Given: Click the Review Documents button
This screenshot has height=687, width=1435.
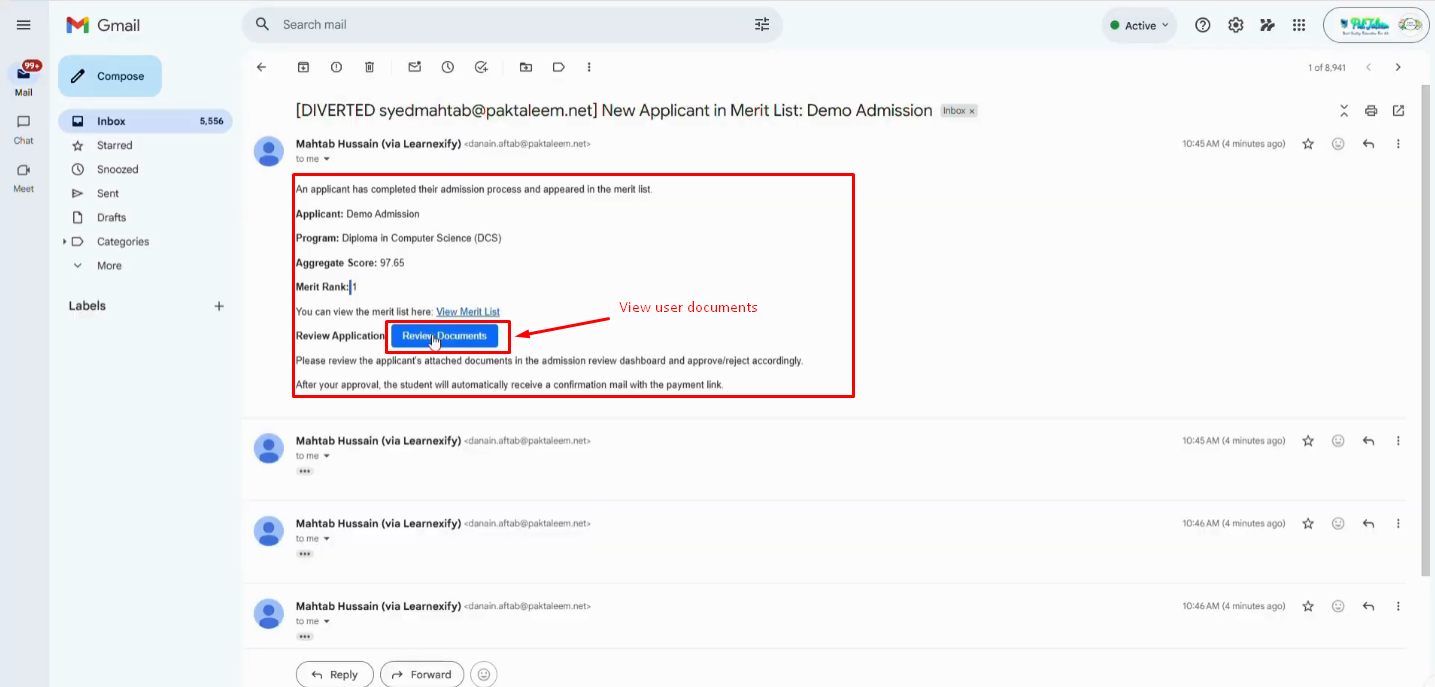Looking at the screenshot, I should tap(444, 336).
